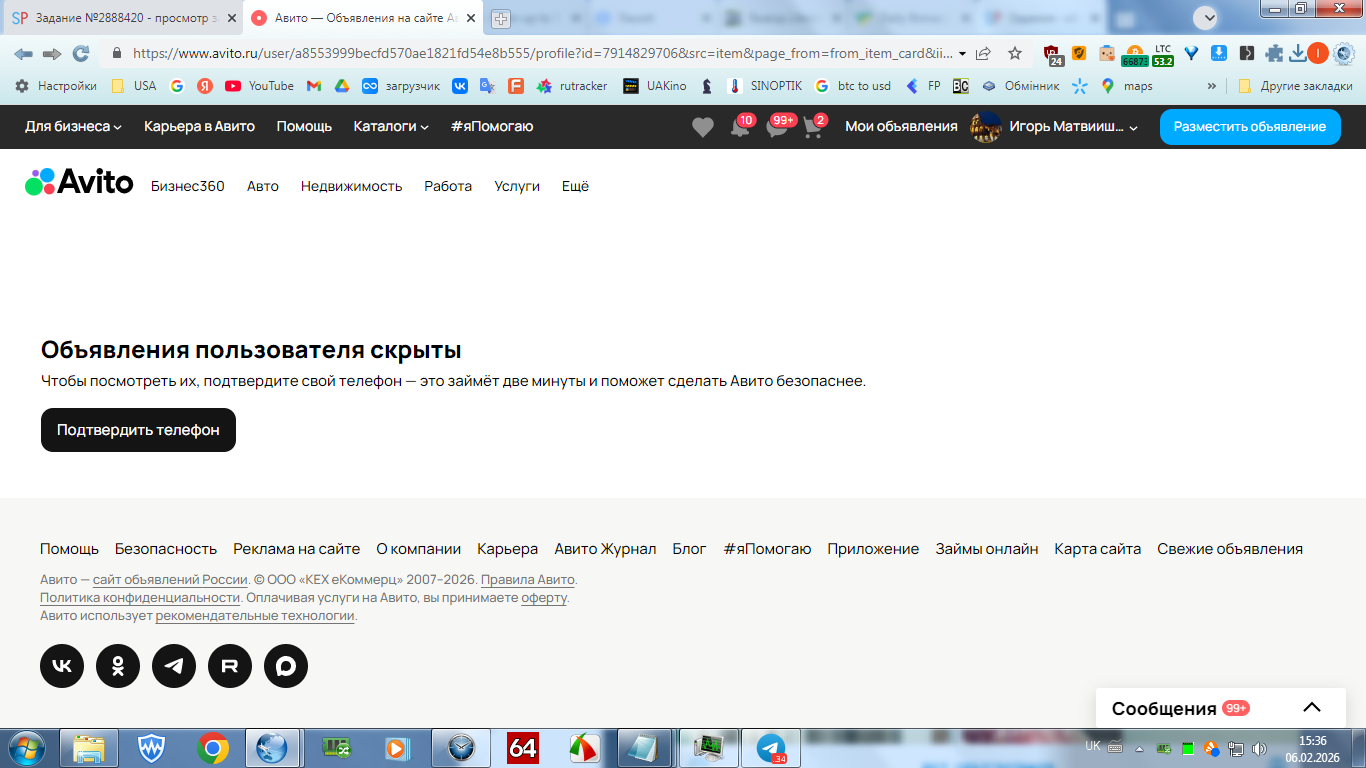Show hidden system tray icons arrow
Viewport: 1366px width, 768px height.
[x=1138, y=748]
